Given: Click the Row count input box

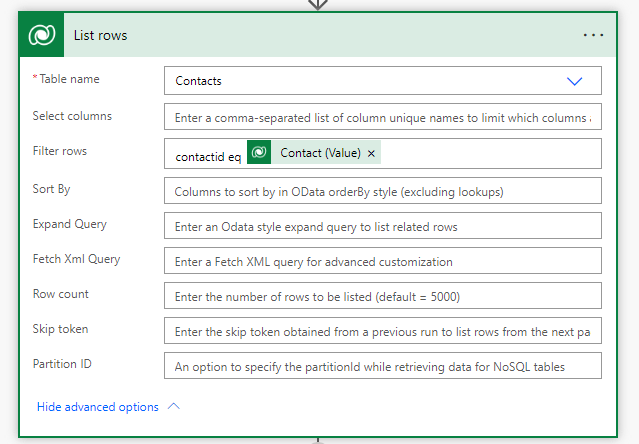Looking at the screenshot, I should 382,296.
